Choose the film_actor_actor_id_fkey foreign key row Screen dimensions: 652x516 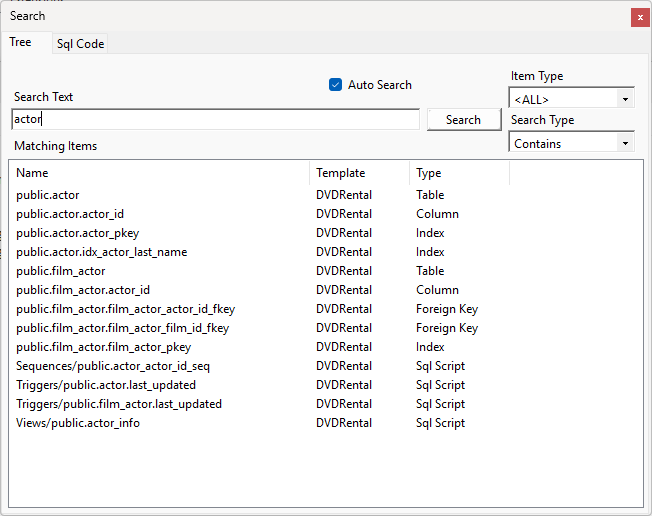pos(125,309)
